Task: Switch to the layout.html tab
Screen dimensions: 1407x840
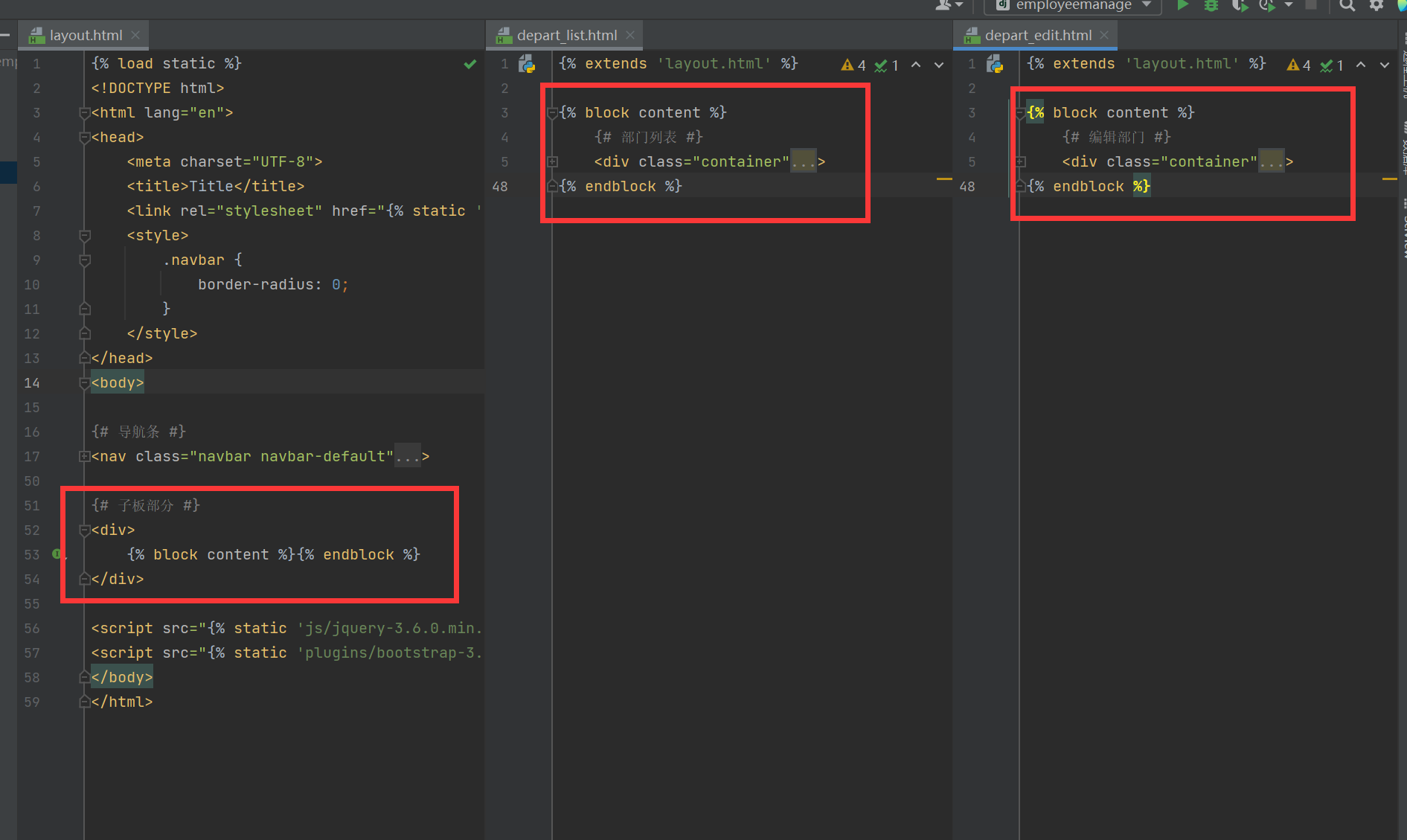Action: tap(84, 35)
